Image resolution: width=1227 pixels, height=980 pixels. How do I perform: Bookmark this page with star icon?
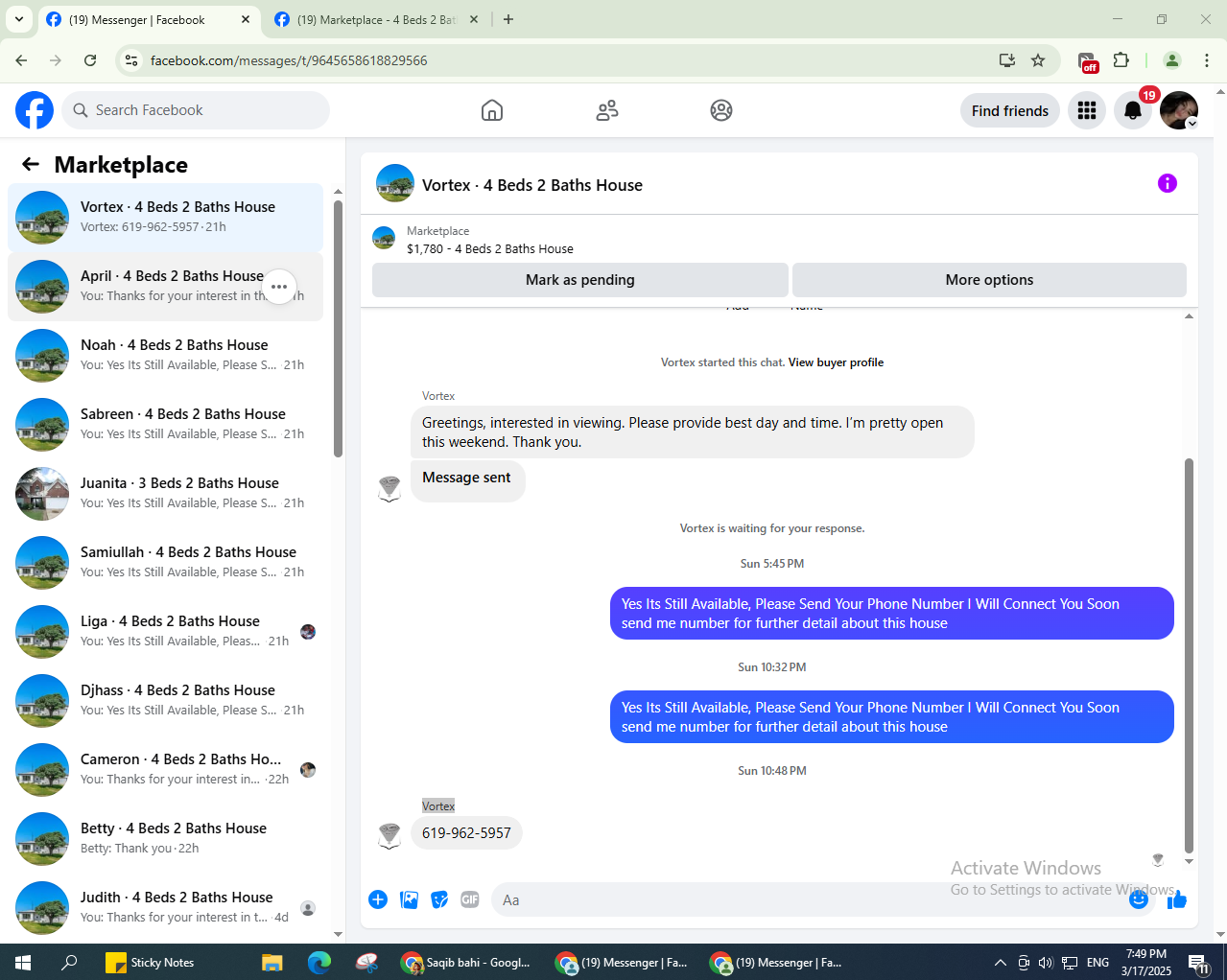click(1038, 60)
